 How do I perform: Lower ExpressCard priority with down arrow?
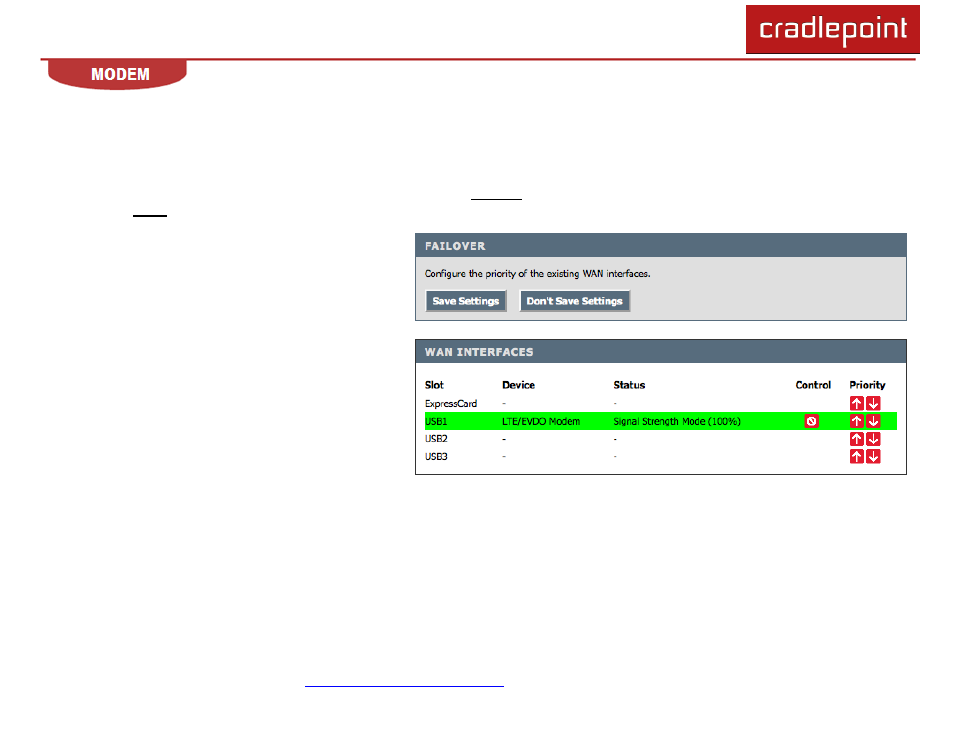[873, 403]
